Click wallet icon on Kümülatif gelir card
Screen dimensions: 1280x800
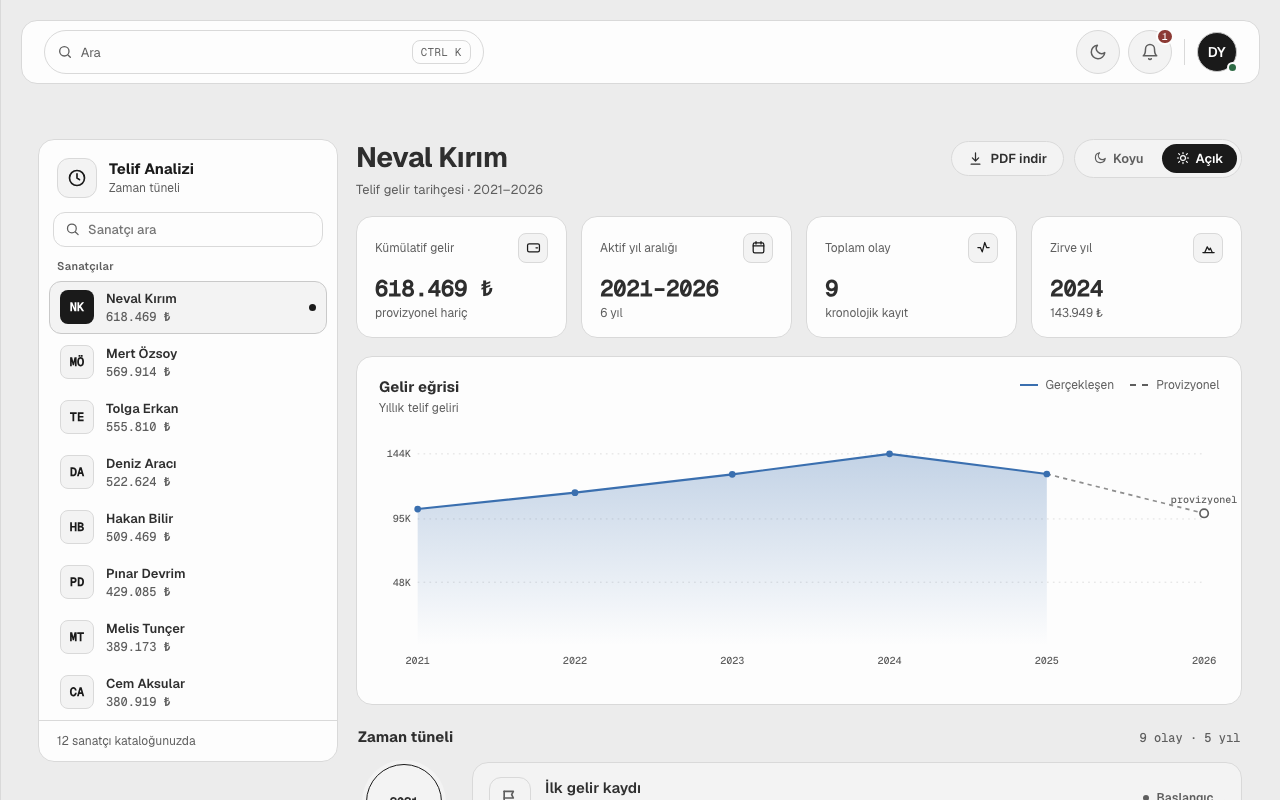(533, 248)
